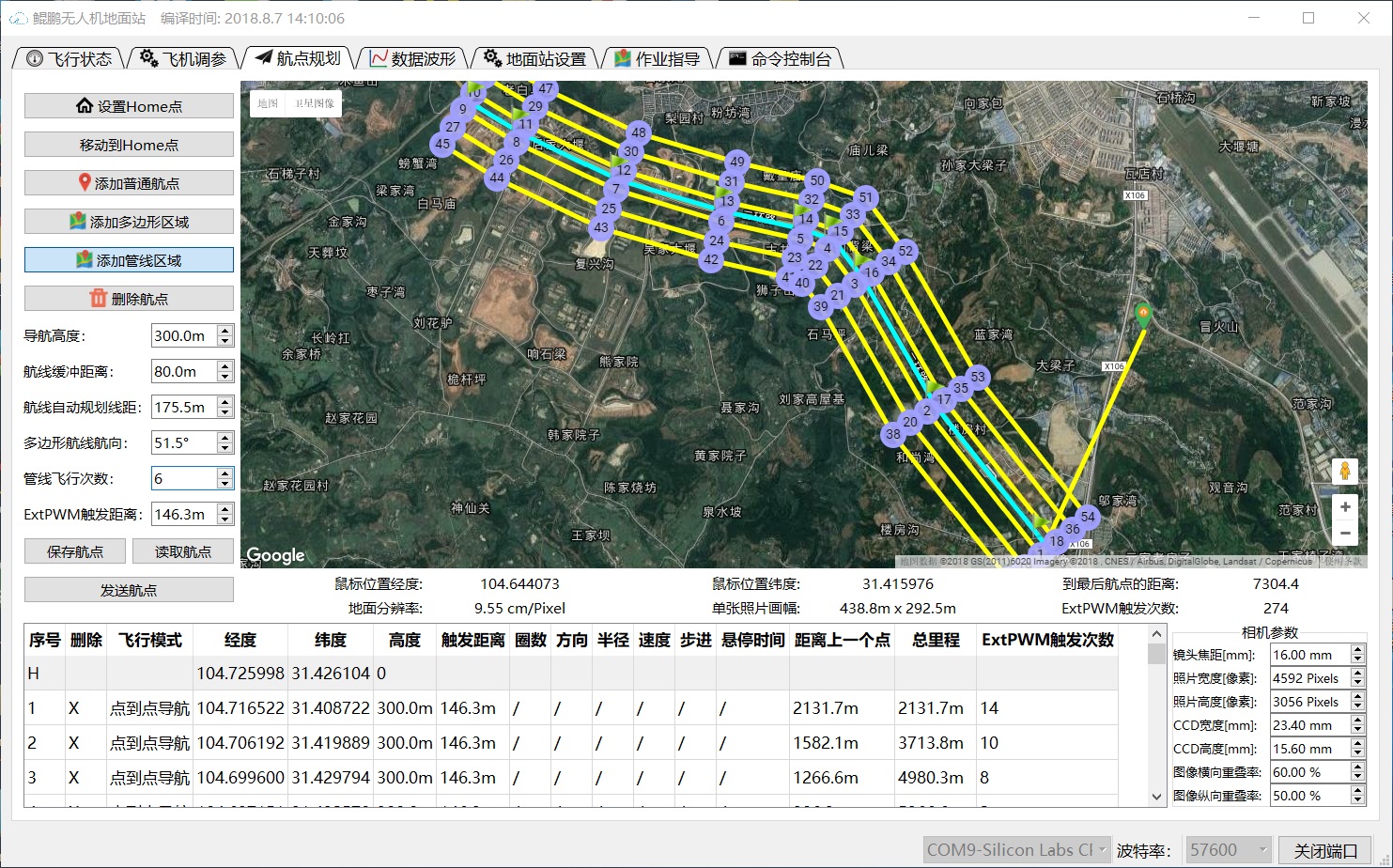Click the 关闭端口 close port button

[1324, 850]
